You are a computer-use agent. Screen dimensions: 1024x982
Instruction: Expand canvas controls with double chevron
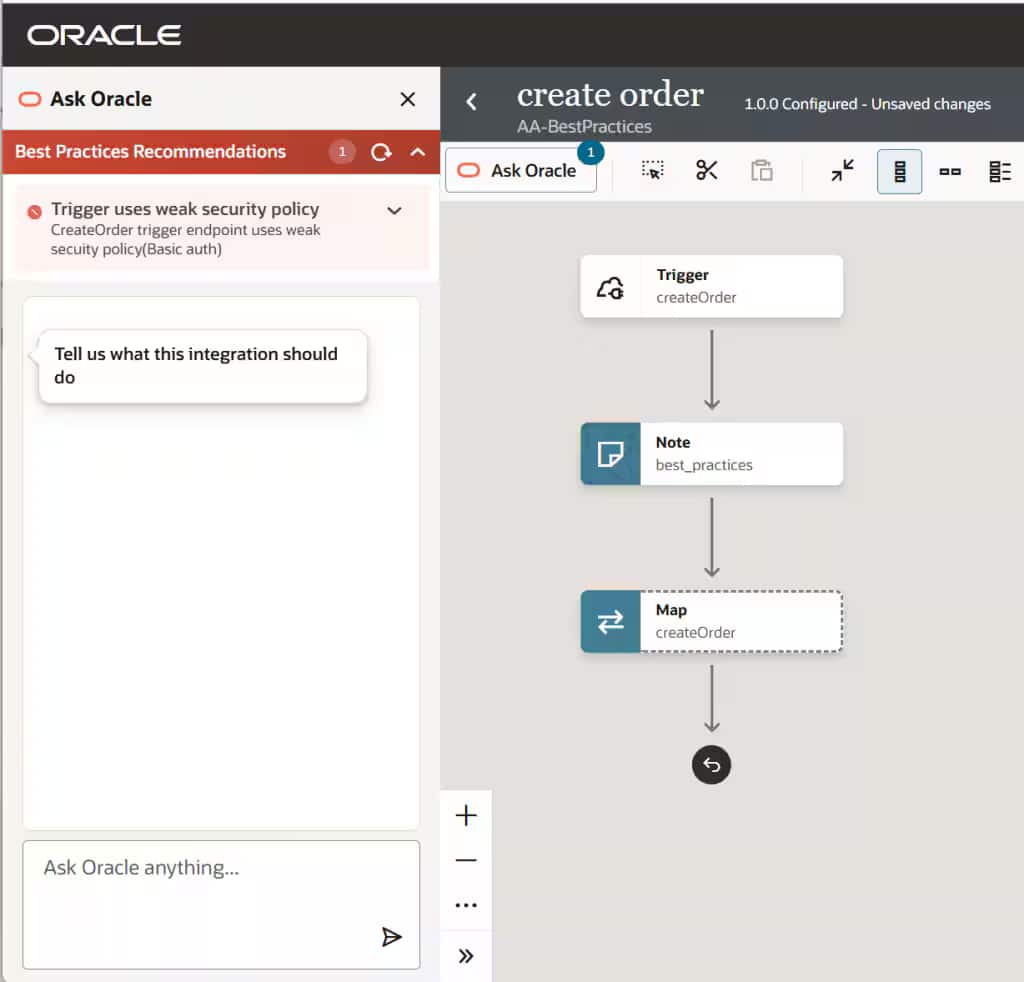466,956
